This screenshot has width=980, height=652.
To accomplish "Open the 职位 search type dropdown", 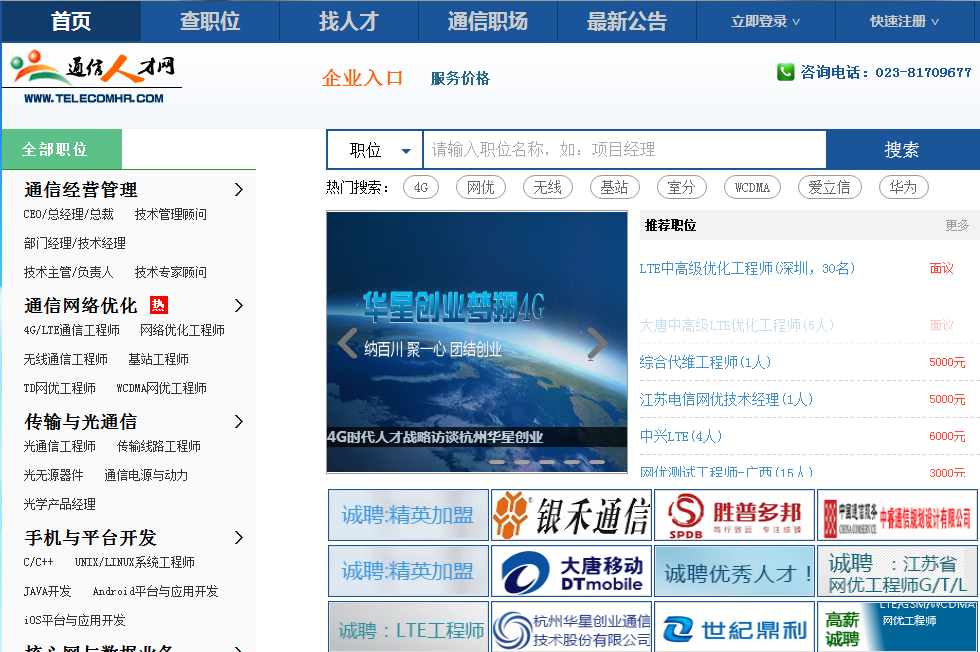I will [375, 150].
